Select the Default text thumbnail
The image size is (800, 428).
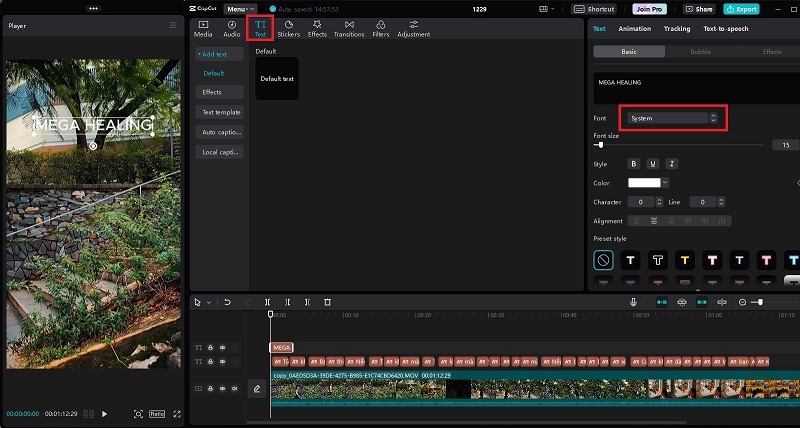click(x=277, y=78)
